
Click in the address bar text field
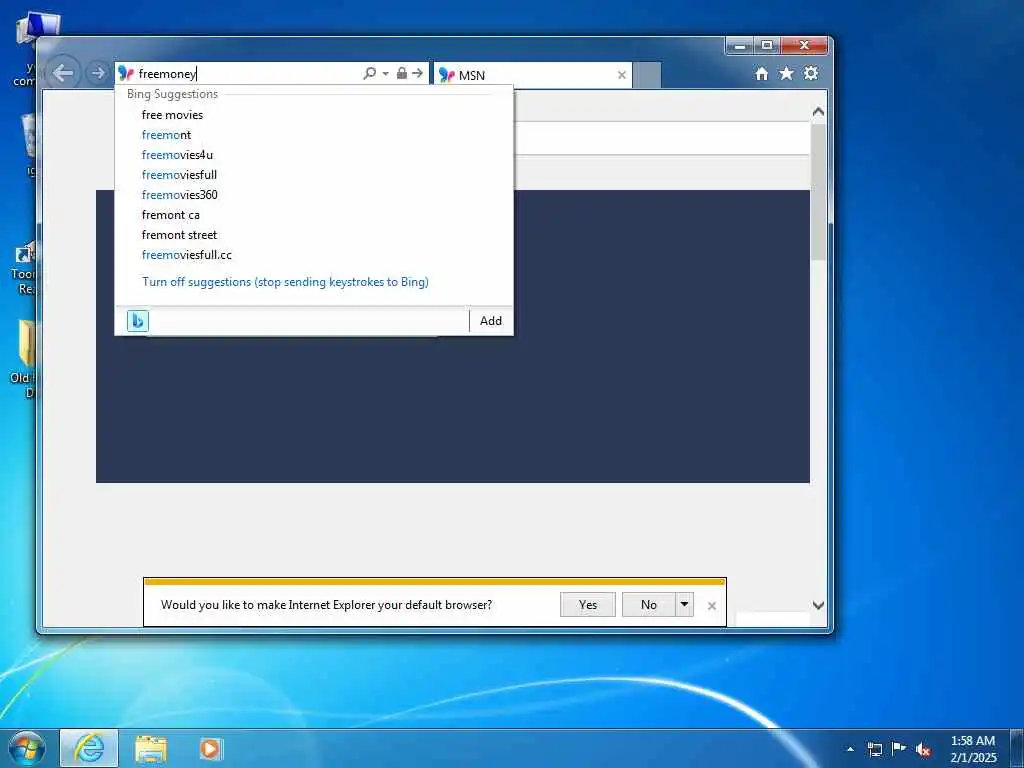point(248,74)
